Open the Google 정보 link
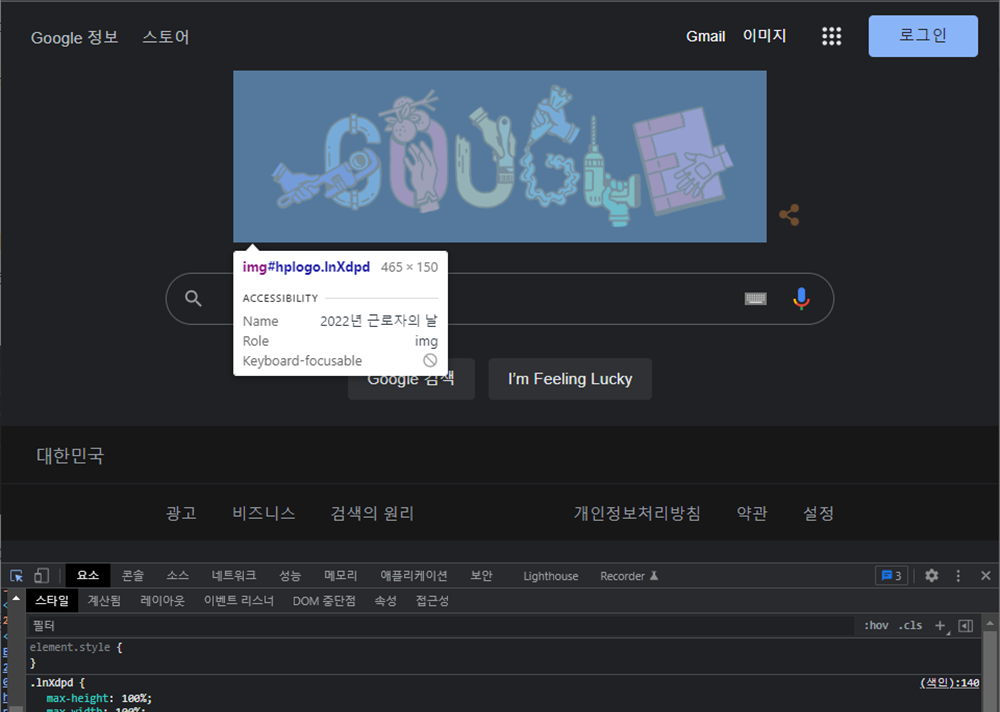 click(75, 37)
